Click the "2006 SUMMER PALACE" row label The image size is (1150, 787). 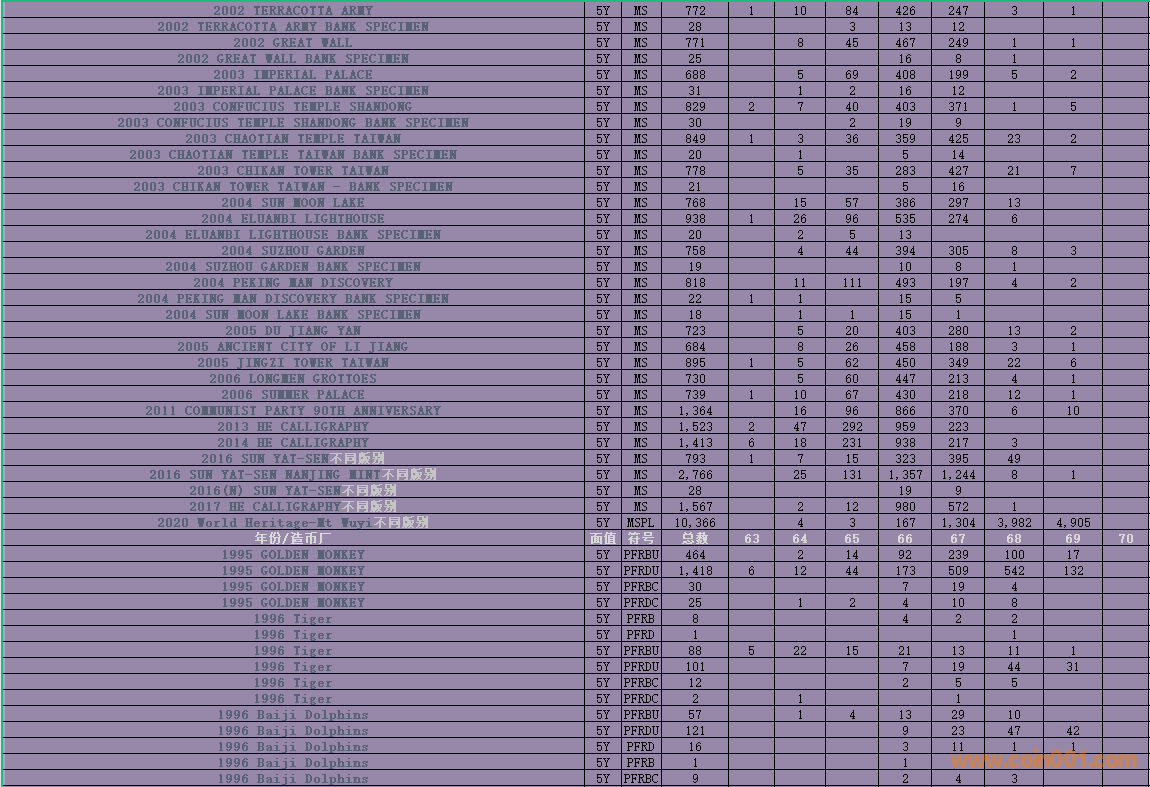point(292,394)
